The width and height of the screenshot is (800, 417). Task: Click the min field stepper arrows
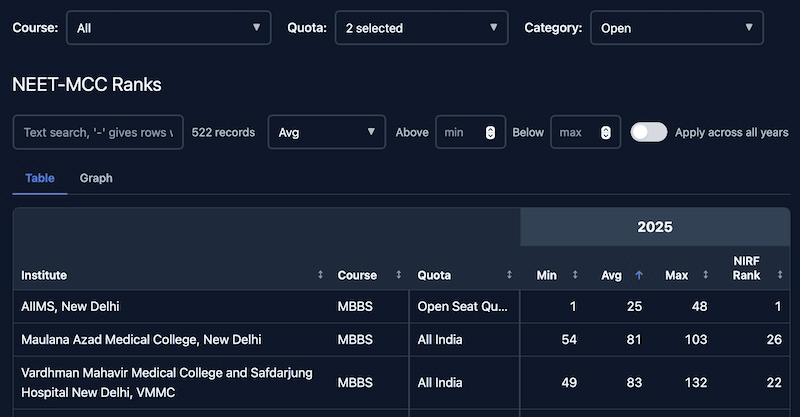coord(490,132)
